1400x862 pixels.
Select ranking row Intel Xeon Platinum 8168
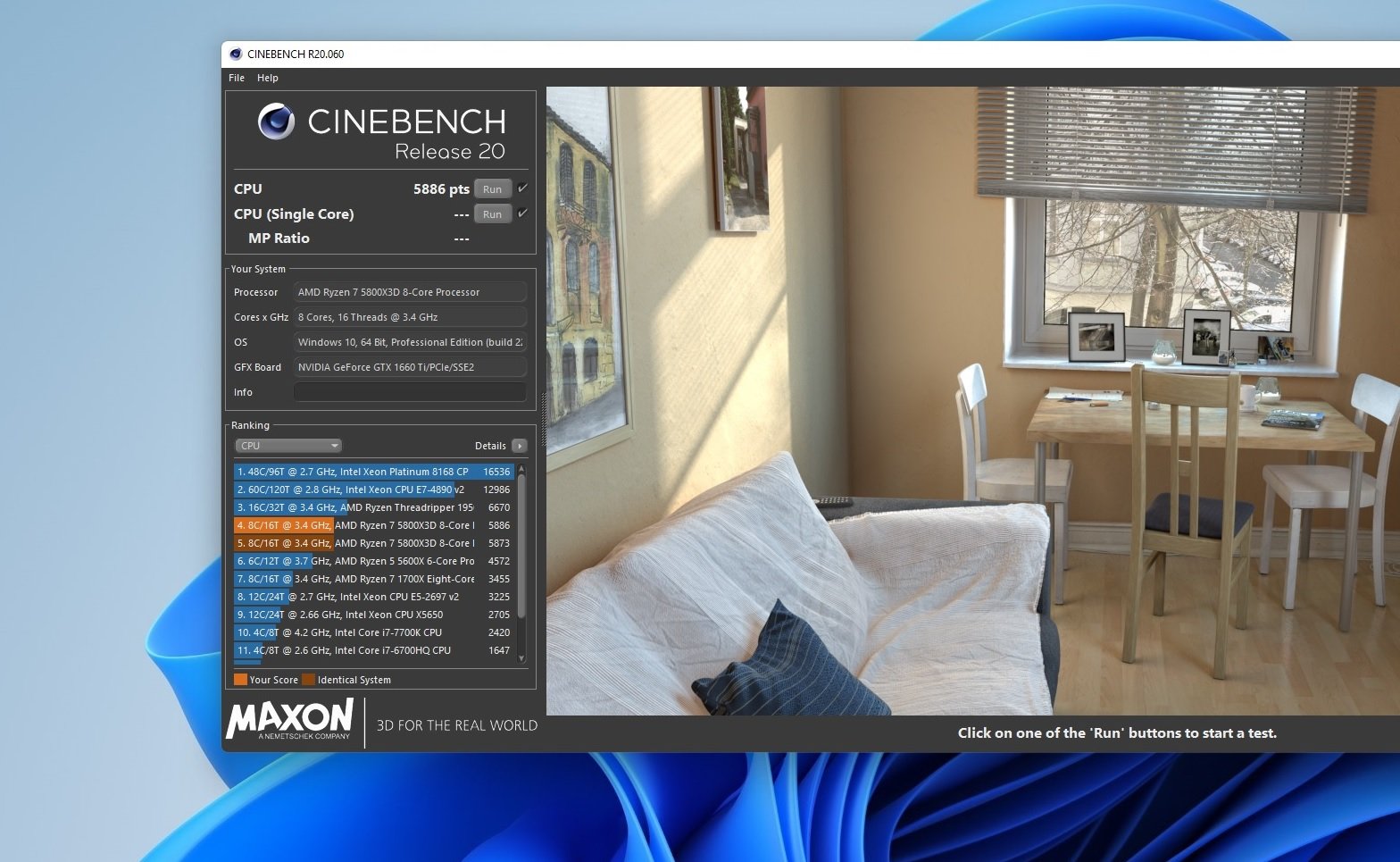[x=373, y=472]
